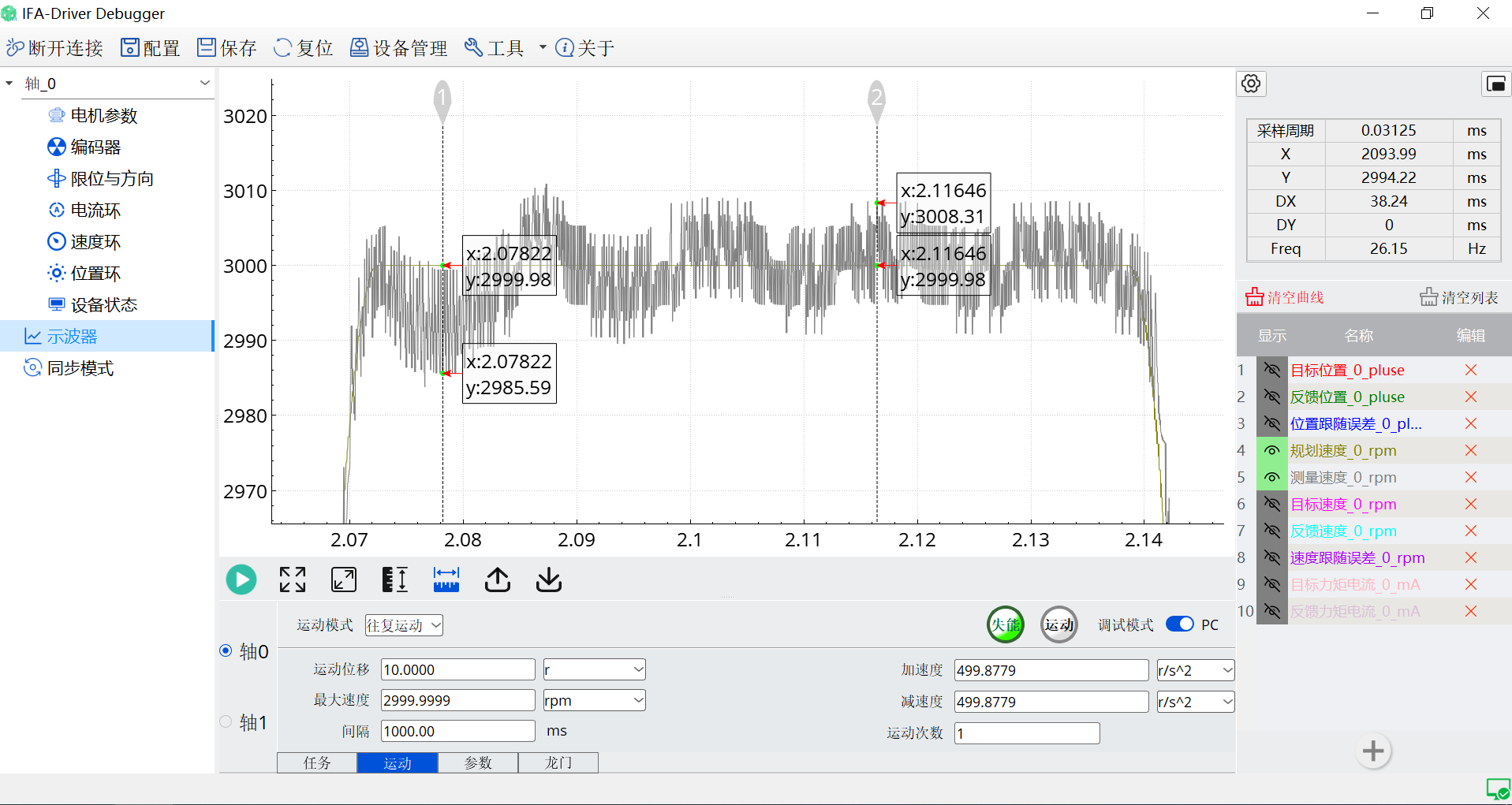1512x805 pixels.
Task: Open the 运动模式 dropdown
Action: (404, 625)
